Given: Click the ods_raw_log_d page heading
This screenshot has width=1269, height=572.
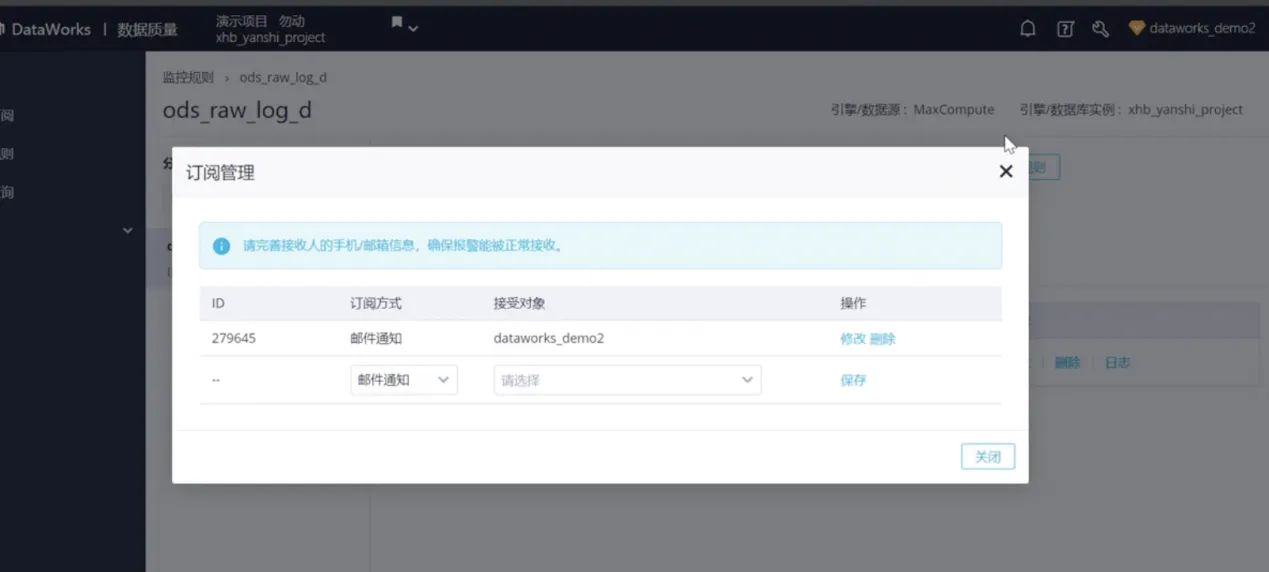Looking at the screenshot, I should click(x=237, y=110).
